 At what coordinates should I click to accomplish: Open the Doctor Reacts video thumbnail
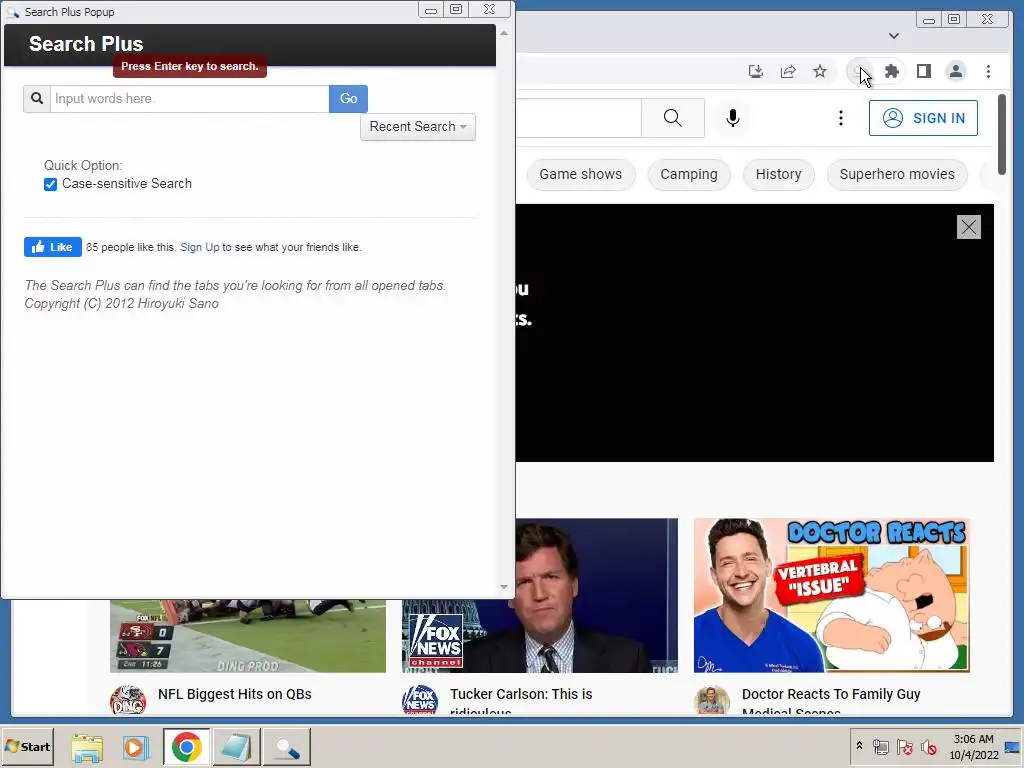[x=831, y=595]
